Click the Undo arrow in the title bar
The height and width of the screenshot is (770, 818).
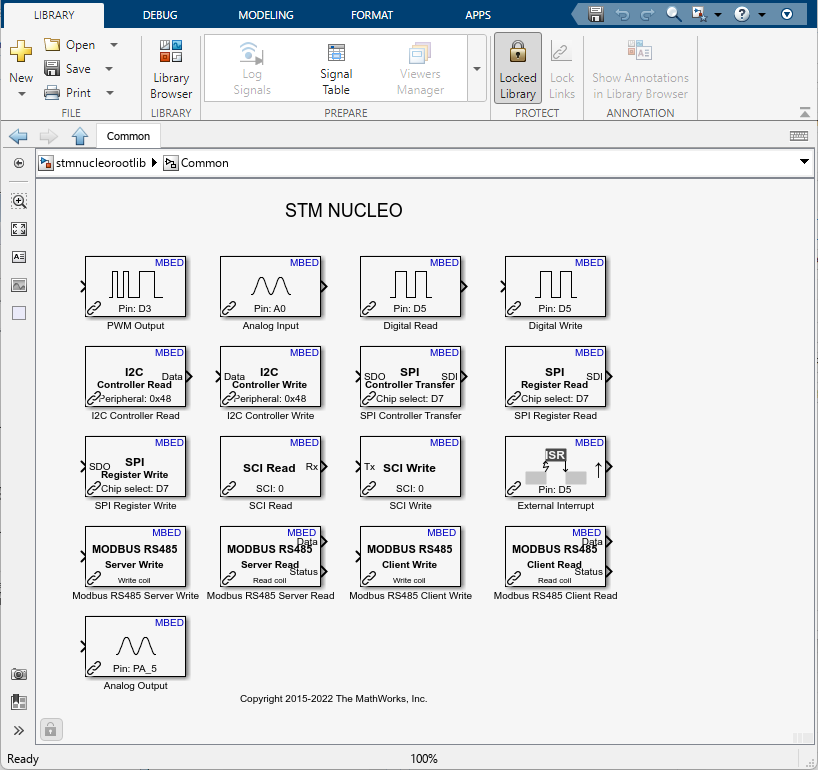[x=622, y=14]
